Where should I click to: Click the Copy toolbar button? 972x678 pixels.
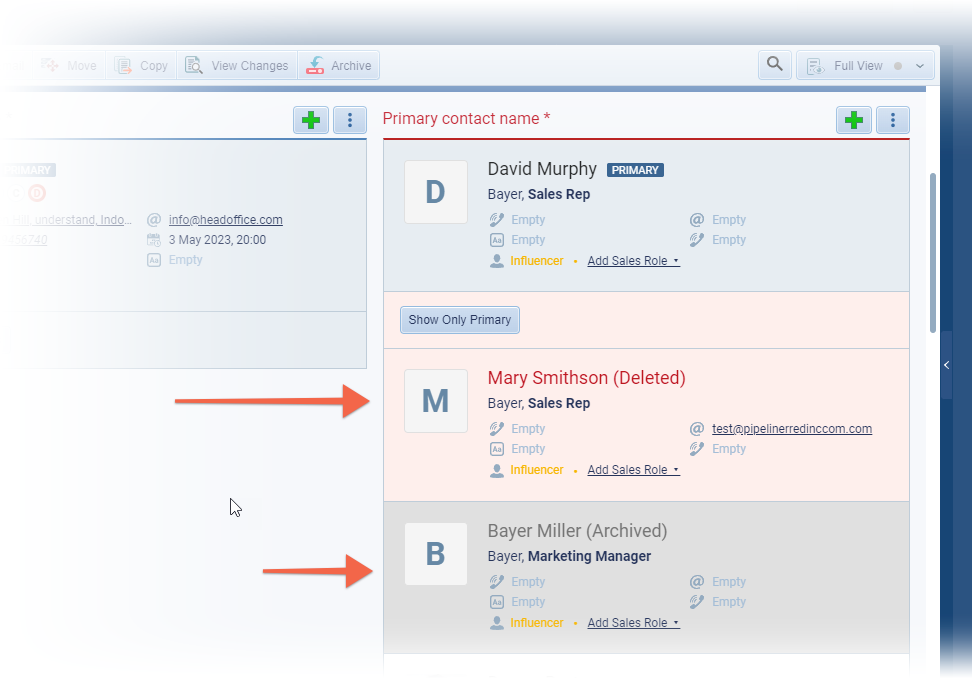point(141,66)
